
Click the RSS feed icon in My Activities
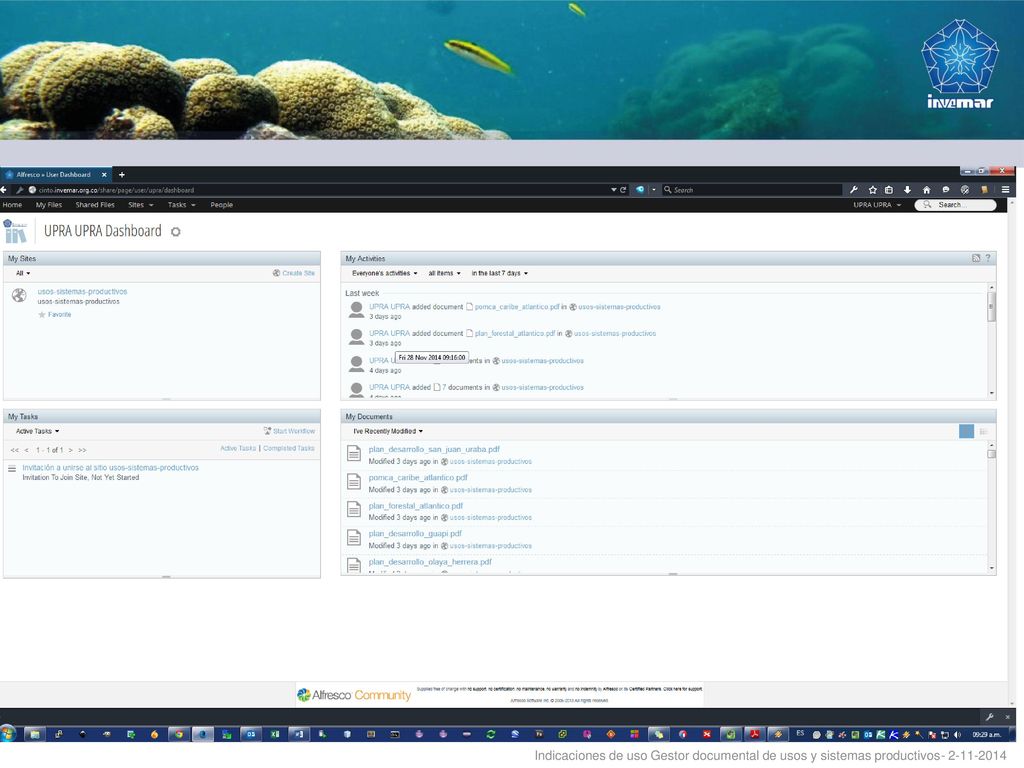click(976, 258)
